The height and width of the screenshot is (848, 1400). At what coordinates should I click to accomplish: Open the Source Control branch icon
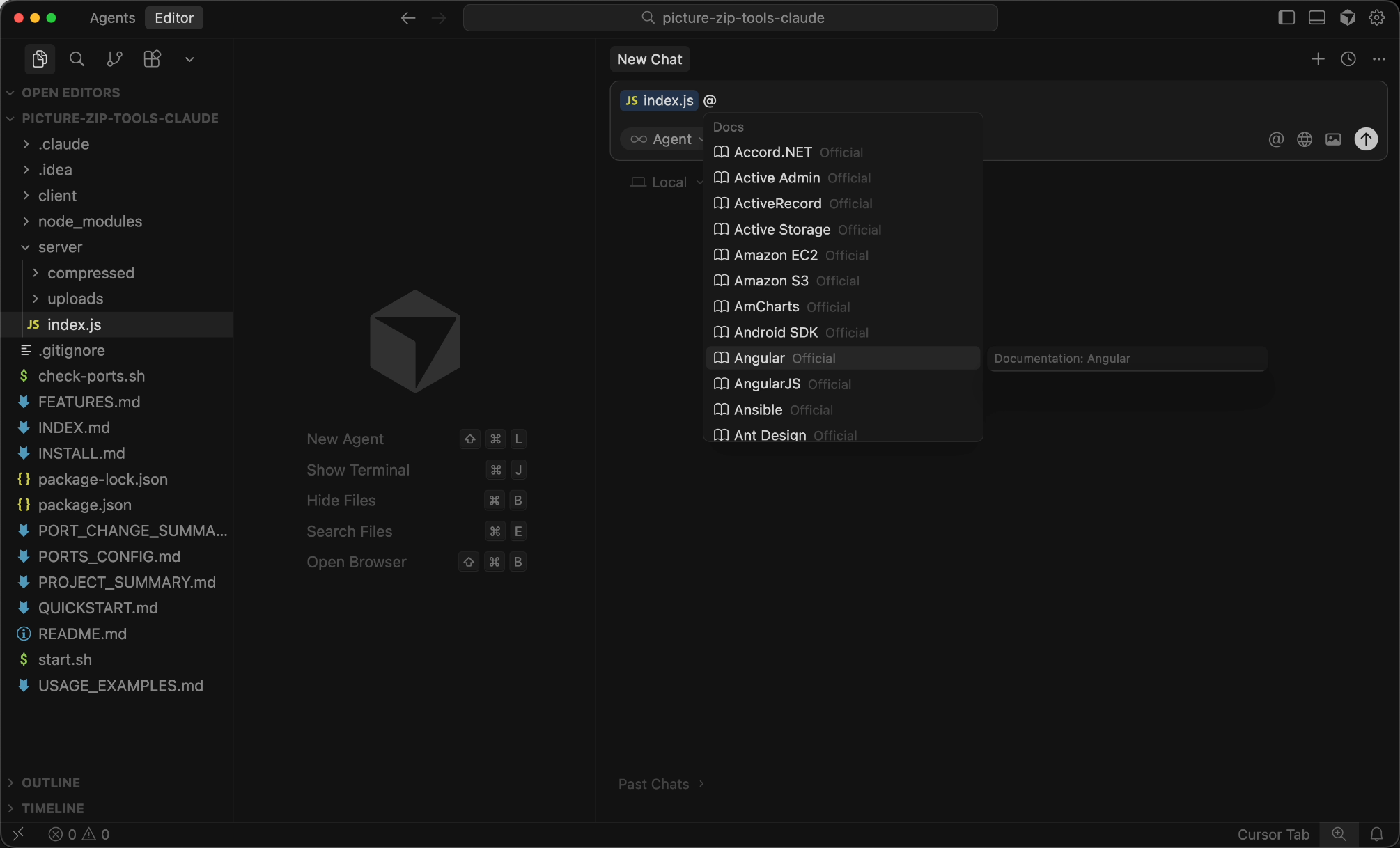click(x=115, y=59)
